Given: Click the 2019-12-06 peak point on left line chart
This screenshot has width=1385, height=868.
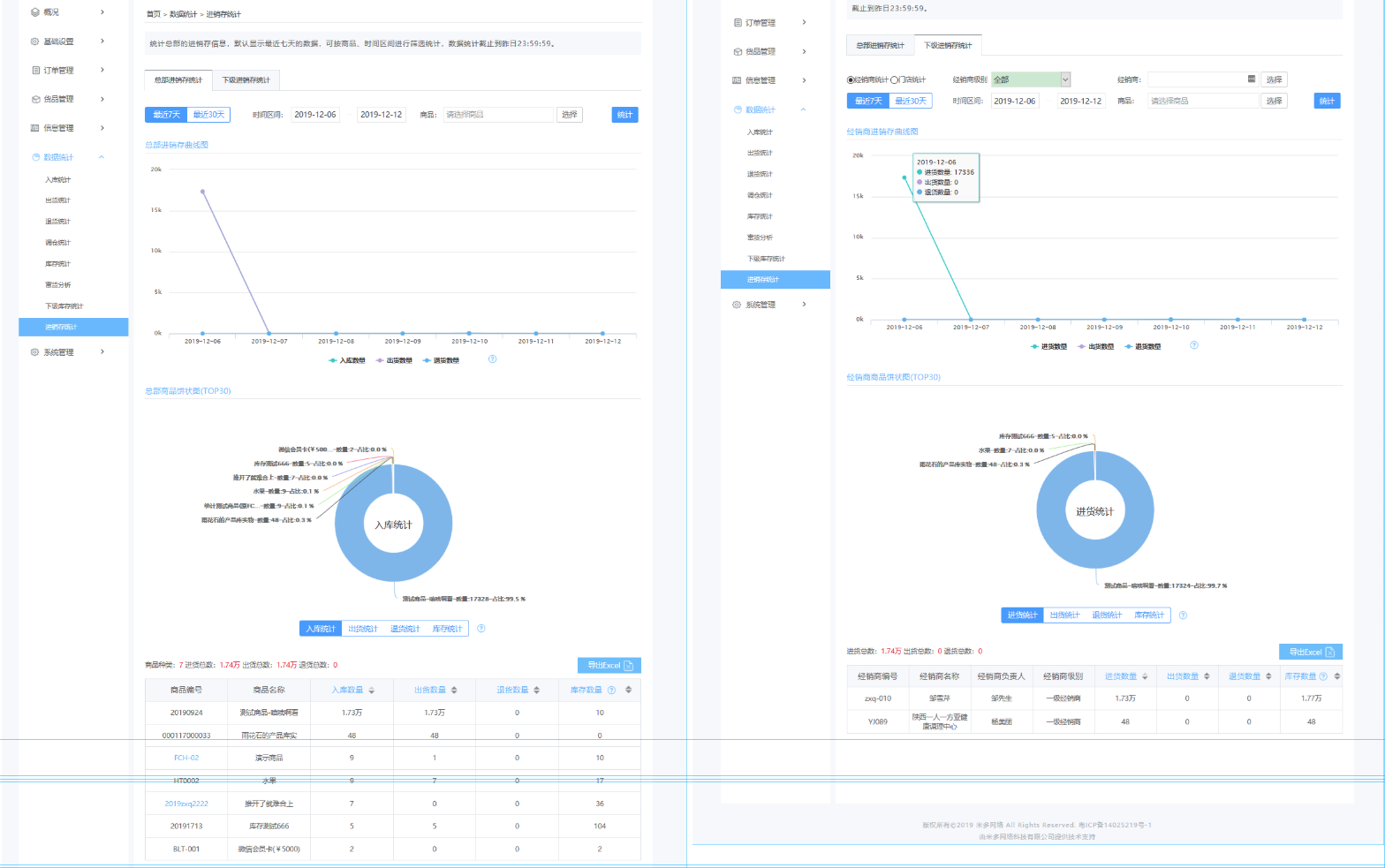Looking at the screenshot, I should pyautogui.click(x=202, y=191).
